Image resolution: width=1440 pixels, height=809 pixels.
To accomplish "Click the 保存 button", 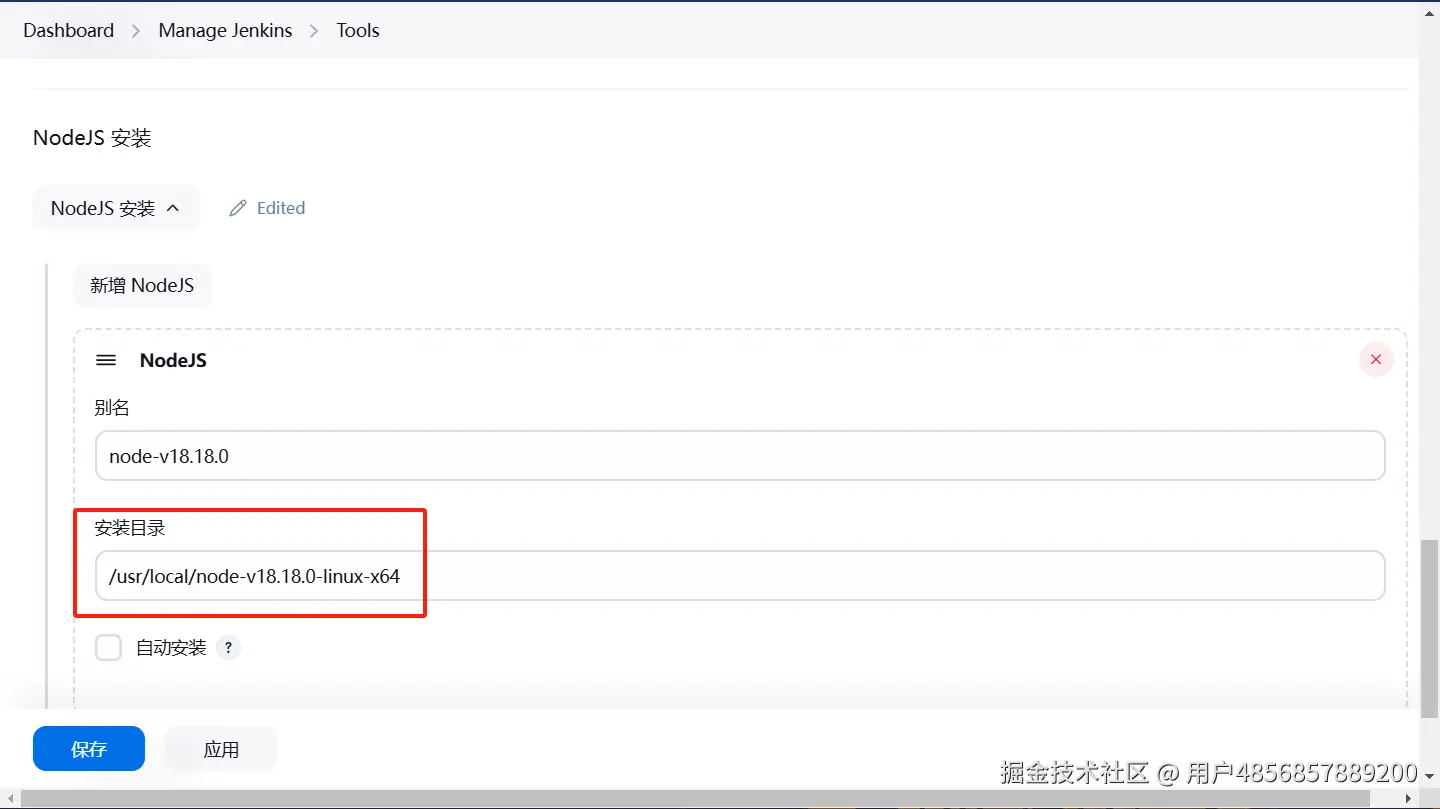I will (x=89, y=749).
